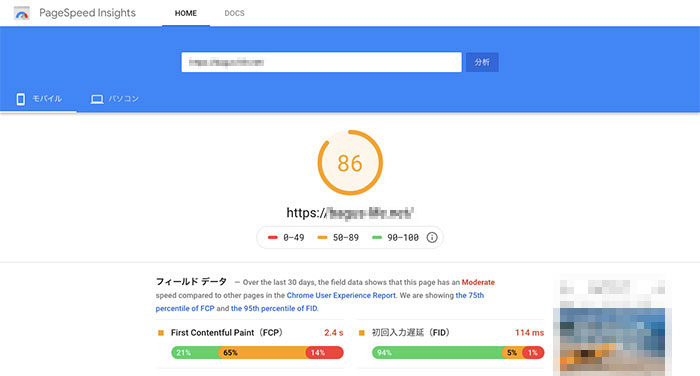Image resolution: width=700 pixels, height=376 pixels.
Task: Click the 1% red FID bar segment
Action: (533, 353)
